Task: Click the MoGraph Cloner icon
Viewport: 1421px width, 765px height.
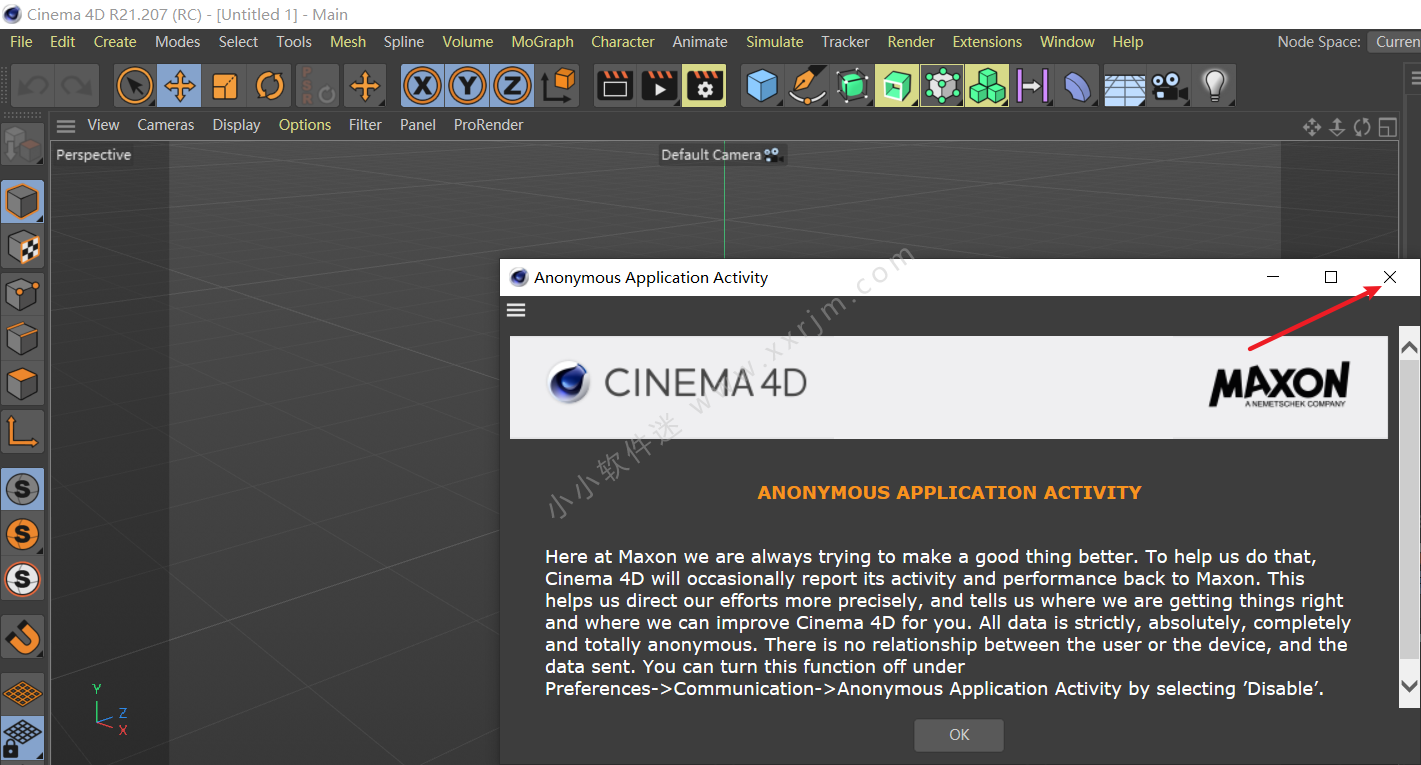Action: point(942,86)
